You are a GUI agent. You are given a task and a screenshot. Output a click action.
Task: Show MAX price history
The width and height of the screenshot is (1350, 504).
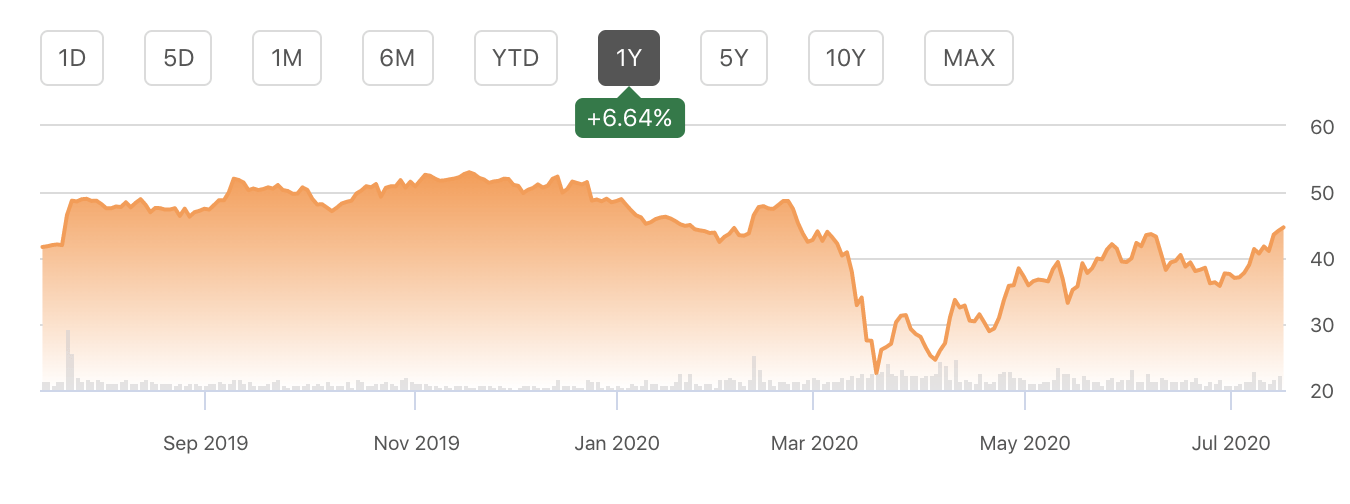[x=969, y=58]
